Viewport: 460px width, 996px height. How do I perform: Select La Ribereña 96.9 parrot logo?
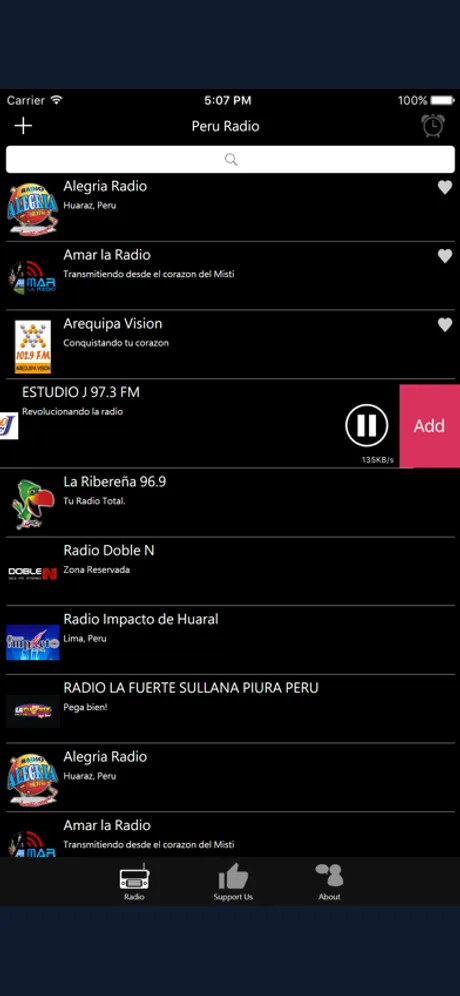pyautogui.click(x=33, y=504)
